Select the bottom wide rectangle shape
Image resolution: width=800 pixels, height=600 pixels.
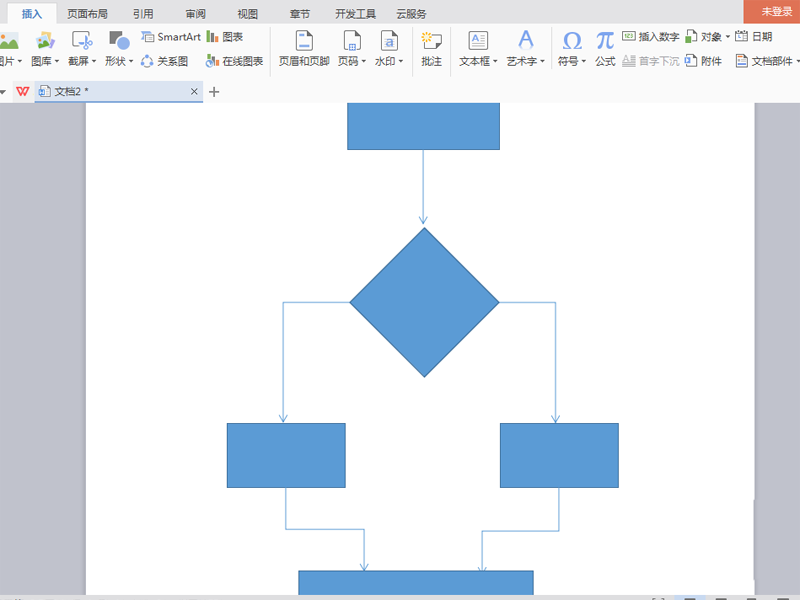[x=416, y=583]
